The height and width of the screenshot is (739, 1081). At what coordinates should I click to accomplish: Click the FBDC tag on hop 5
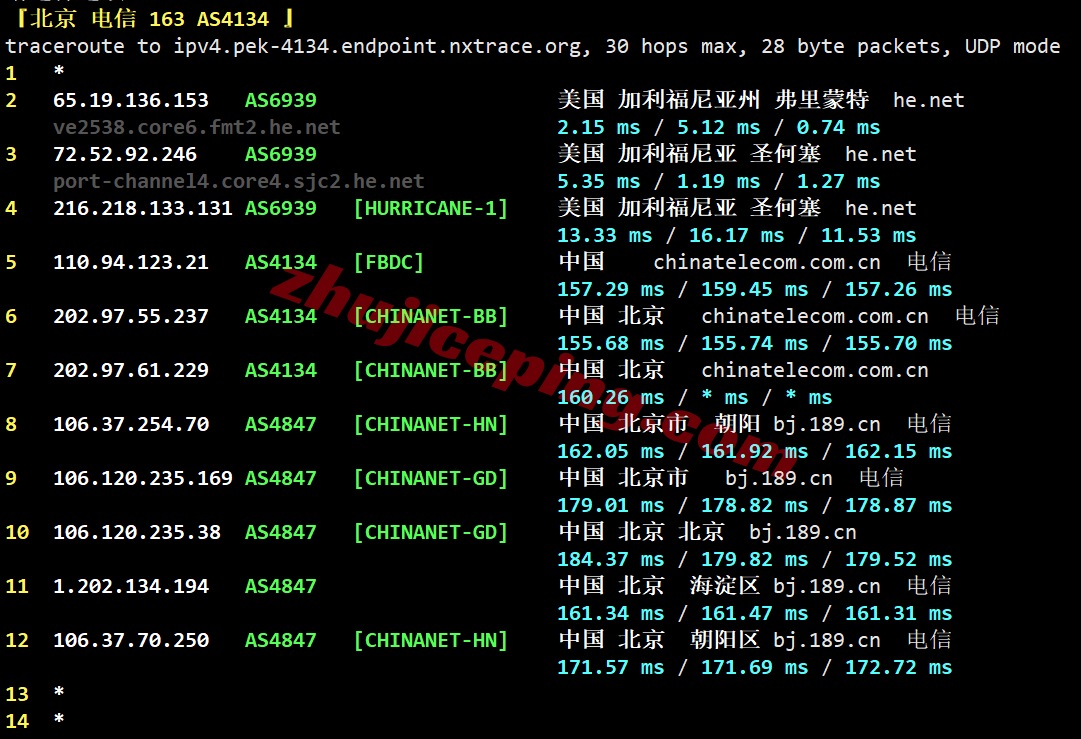(x=389, y=263)
